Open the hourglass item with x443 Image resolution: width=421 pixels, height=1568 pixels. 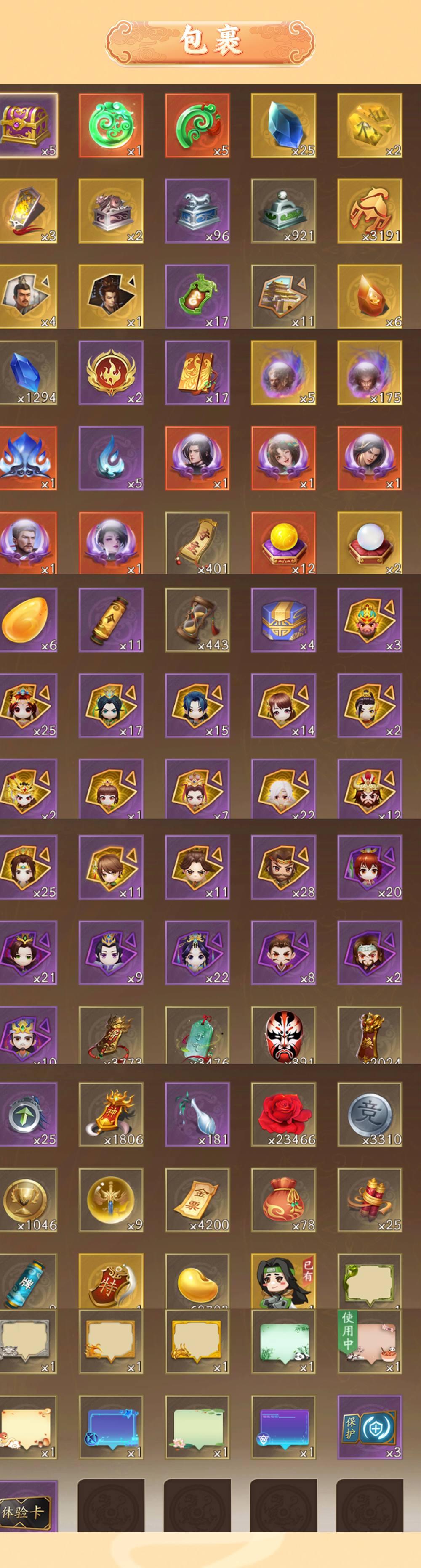pos(197,620)
